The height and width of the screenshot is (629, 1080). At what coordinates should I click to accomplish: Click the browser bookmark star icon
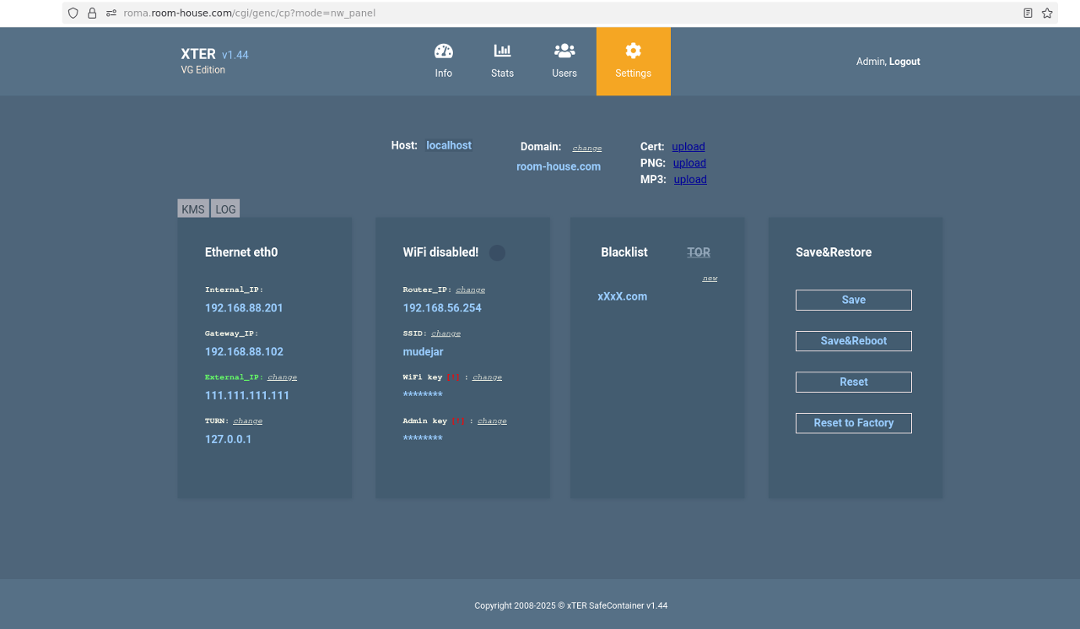click(1047, 13)
